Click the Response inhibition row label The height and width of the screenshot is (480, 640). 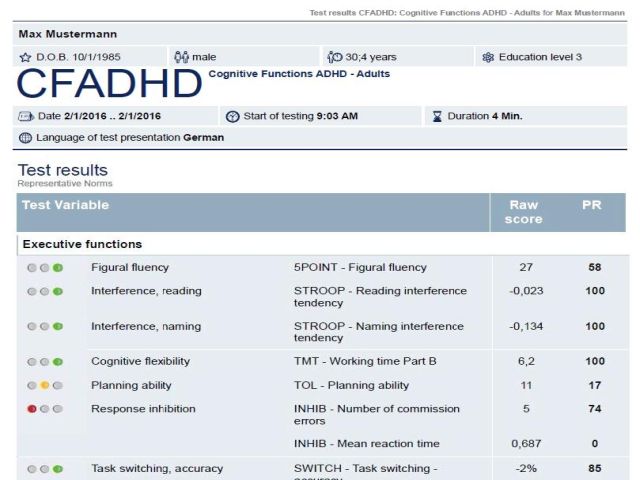pyautogui.click(x=143, y=409)
